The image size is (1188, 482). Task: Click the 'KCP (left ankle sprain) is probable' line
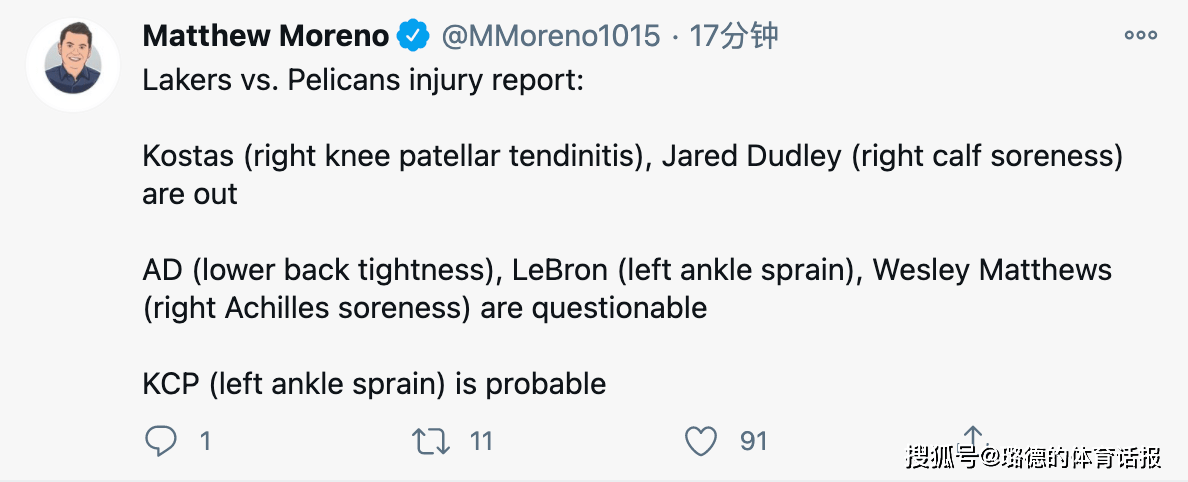(374, 383)
